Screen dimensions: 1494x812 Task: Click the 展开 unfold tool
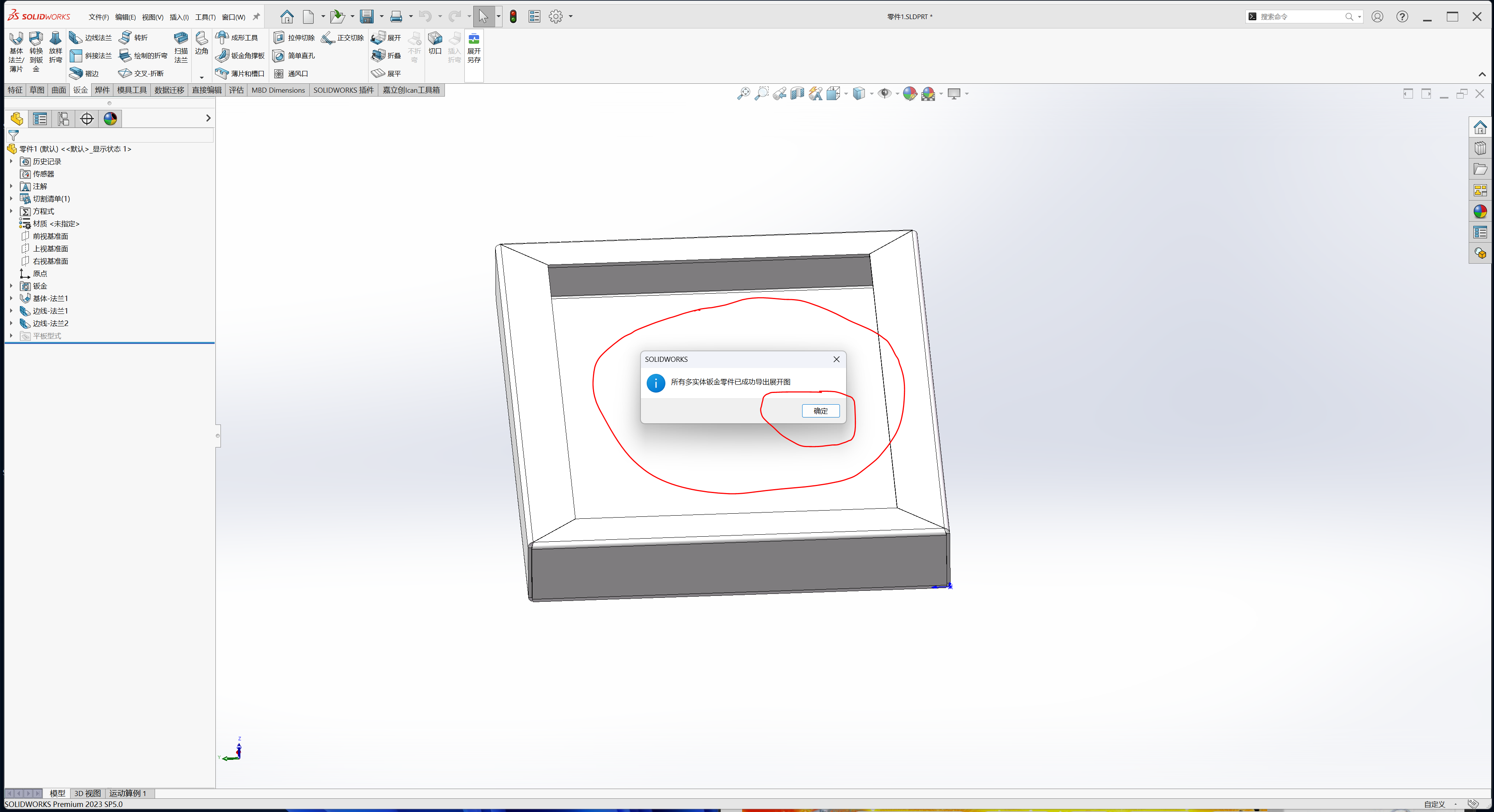[386, 38]
